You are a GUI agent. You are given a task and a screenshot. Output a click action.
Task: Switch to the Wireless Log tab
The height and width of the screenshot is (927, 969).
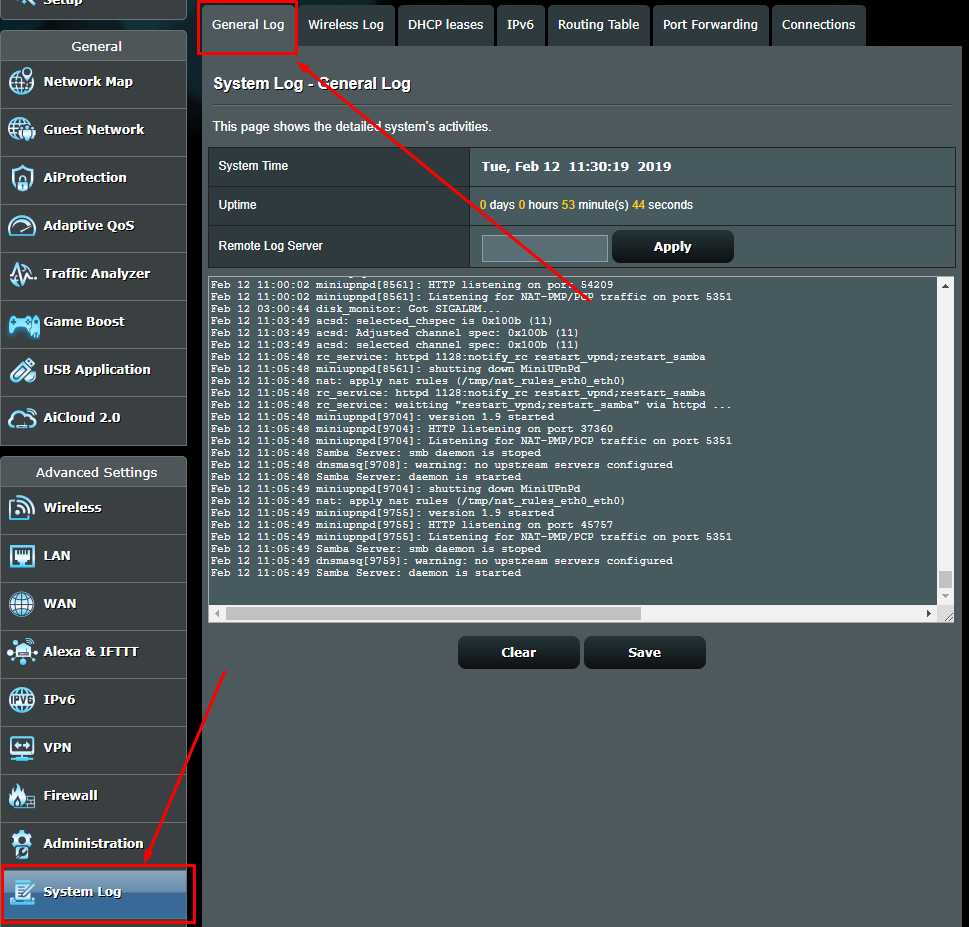345,25
